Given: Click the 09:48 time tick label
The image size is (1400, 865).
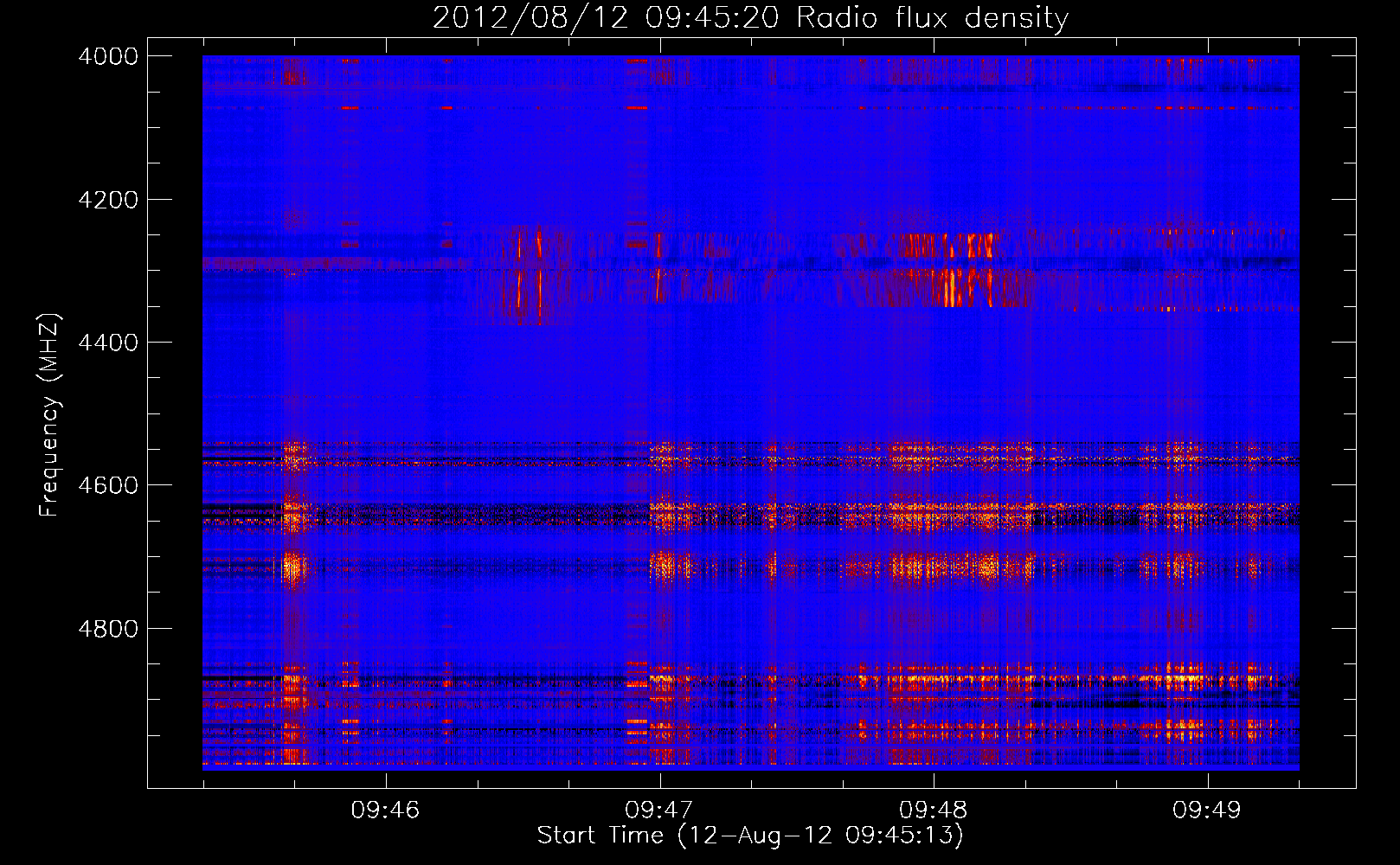Looking at the screenshot, I should (x=933, y=810).
